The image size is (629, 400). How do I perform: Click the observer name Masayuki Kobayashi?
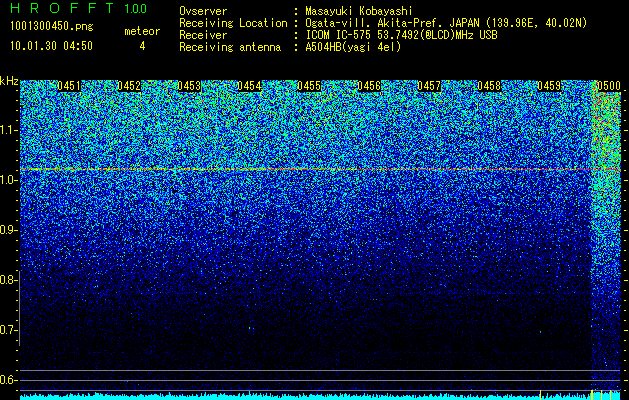click(x=358, y=11)
